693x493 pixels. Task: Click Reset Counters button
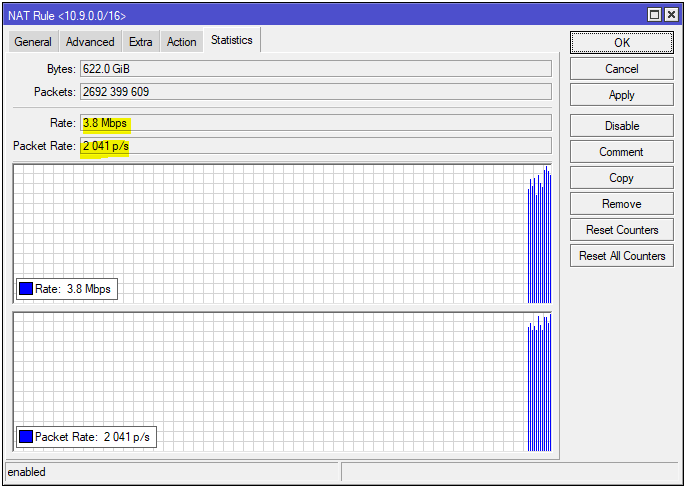pos(621,230)
